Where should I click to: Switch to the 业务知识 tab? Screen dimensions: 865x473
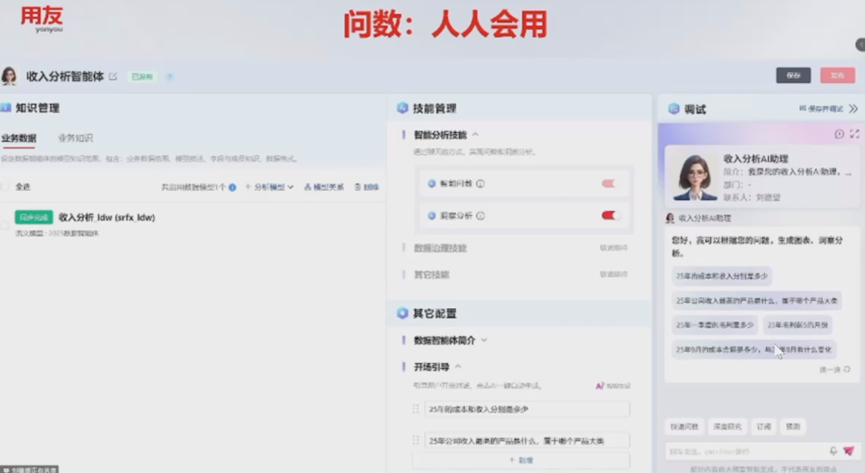[x=76, y=138]
